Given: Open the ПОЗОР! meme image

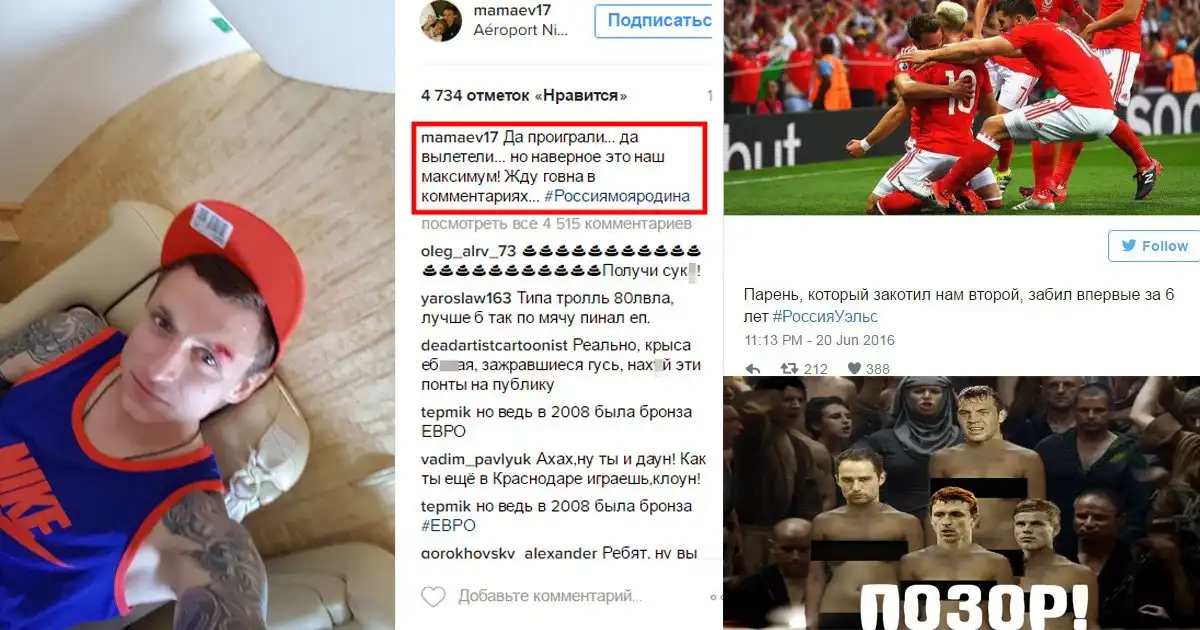Looking at the screenshot, I should pos(961,503).
